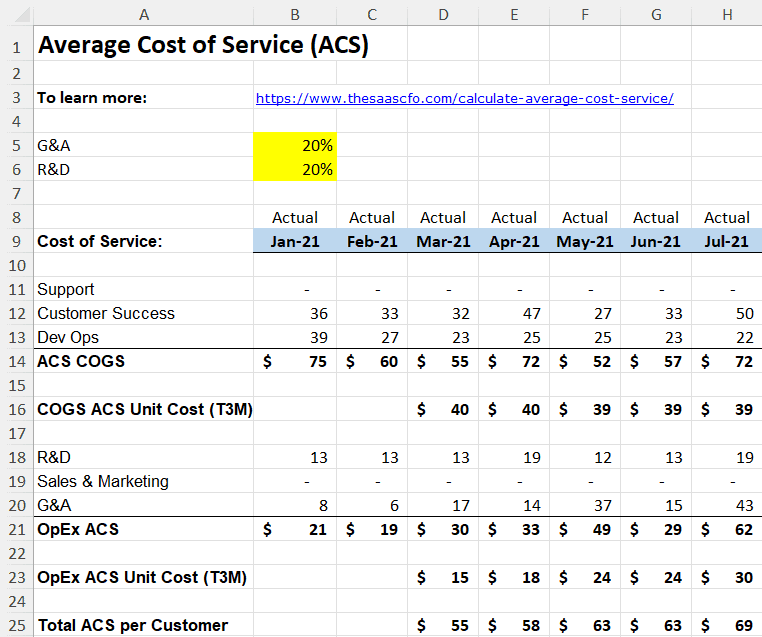This screenshot has height=637, width=762.
Task: Click the Jul-21 month header cell
Action: click(727, 241)
